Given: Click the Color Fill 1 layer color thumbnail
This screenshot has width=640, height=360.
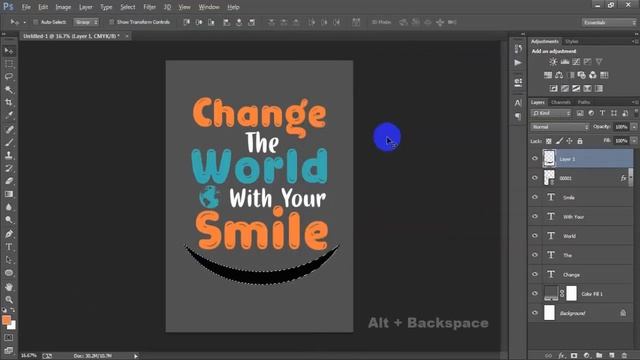Looking at the screenshot, I should pyautogui.click(x=551, y=293).
